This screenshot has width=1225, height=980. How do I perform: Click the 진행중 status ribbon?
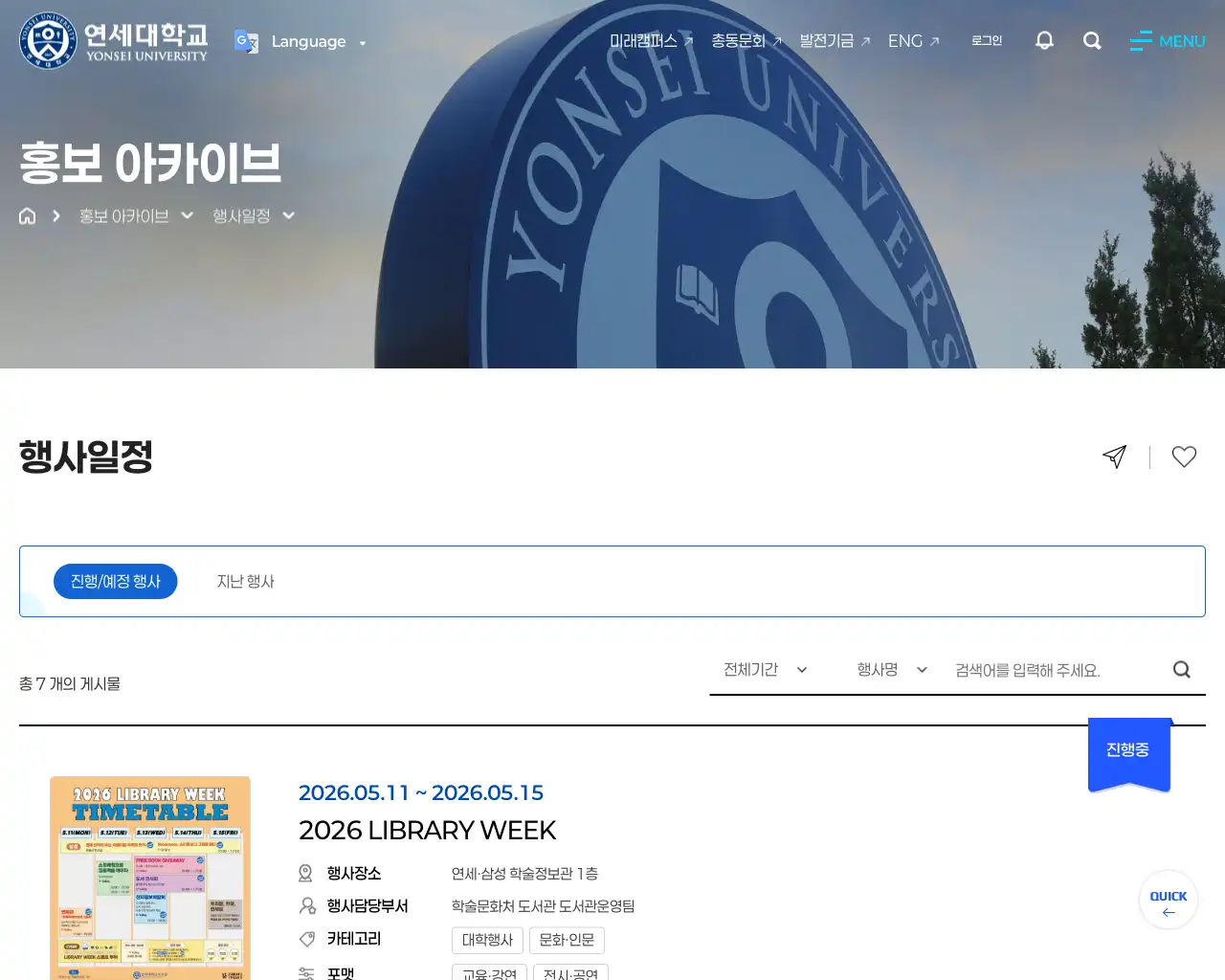tap(1129, 754)
